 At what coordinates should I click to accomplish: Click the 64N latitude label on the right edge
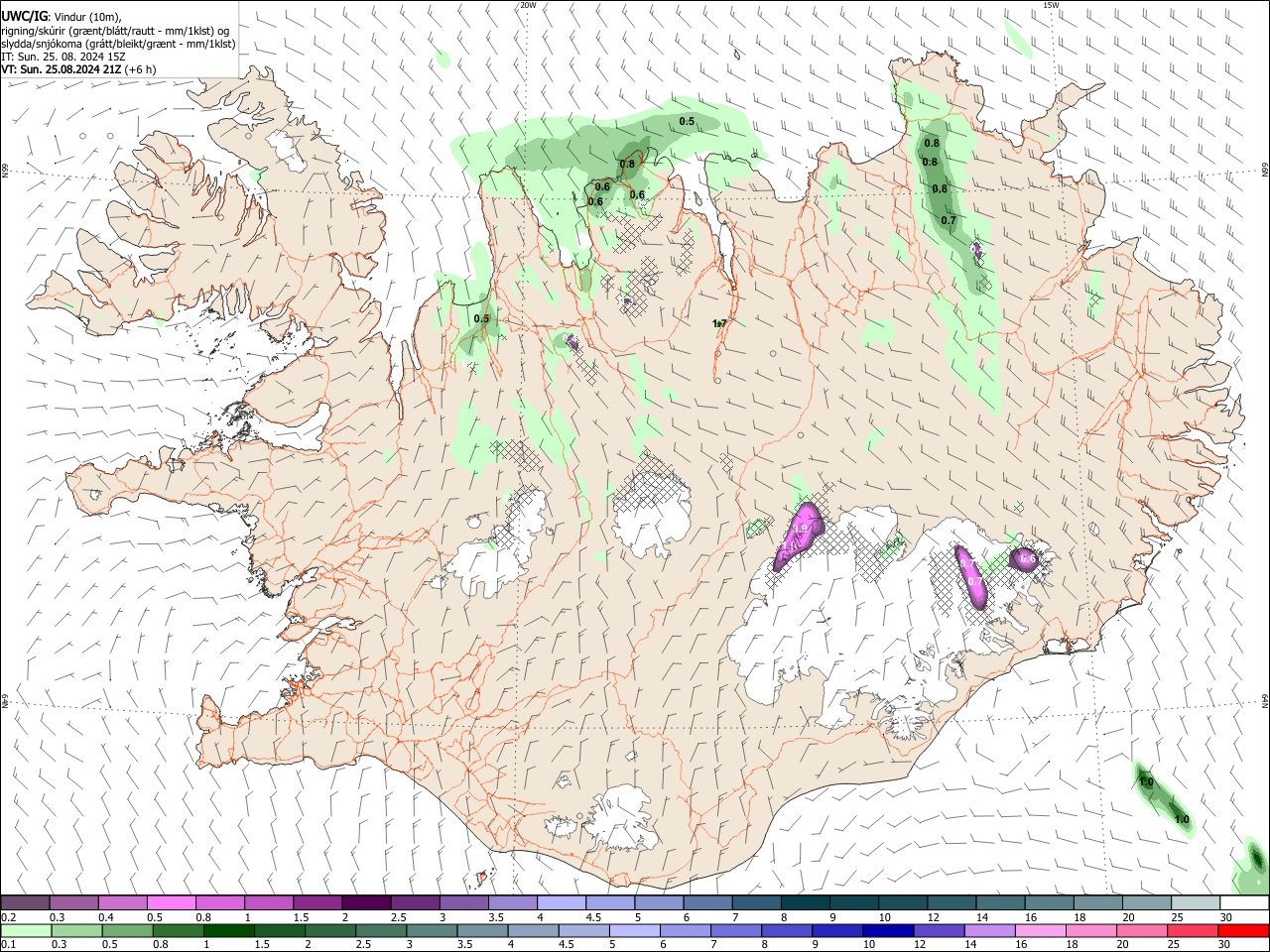point(1265,700)
